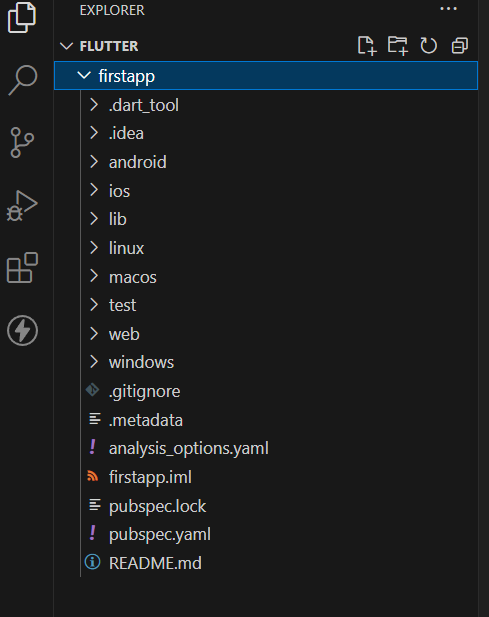Click New Folder icon in explorer header
Viewport: 489px width, 617px height.
398,46
